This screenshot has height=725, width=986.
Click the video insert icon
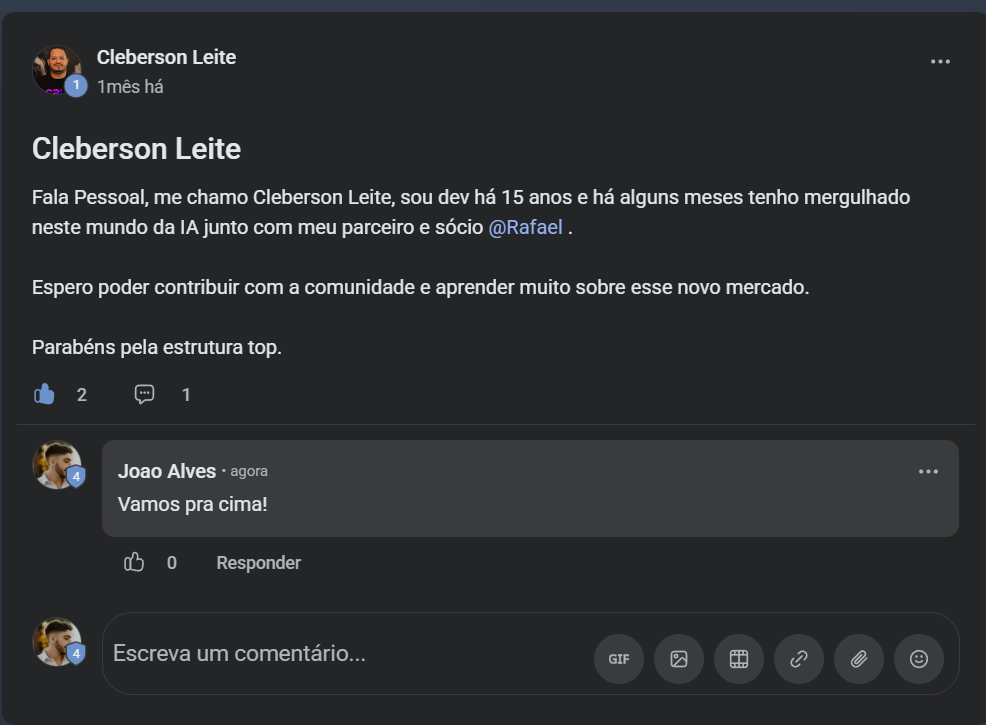pyautogui.click(x=739, y=659)
